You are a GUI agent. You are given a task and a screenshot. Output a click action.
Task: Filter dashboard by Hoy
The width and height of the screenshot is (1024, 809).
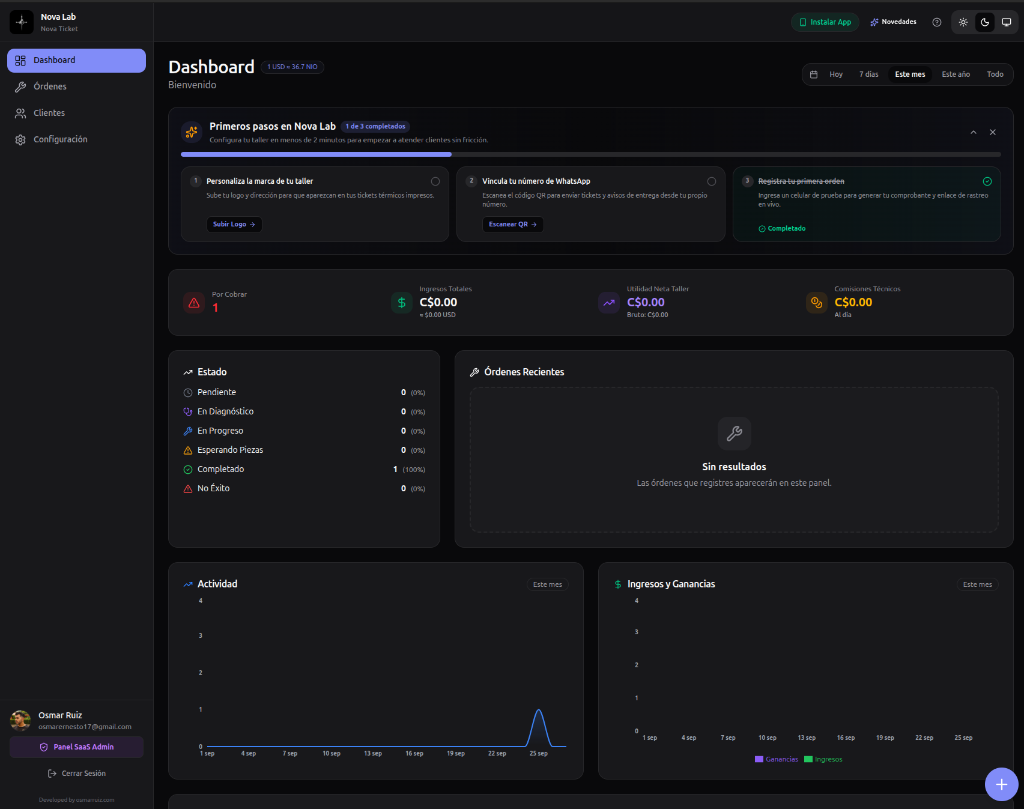(836, 74)
